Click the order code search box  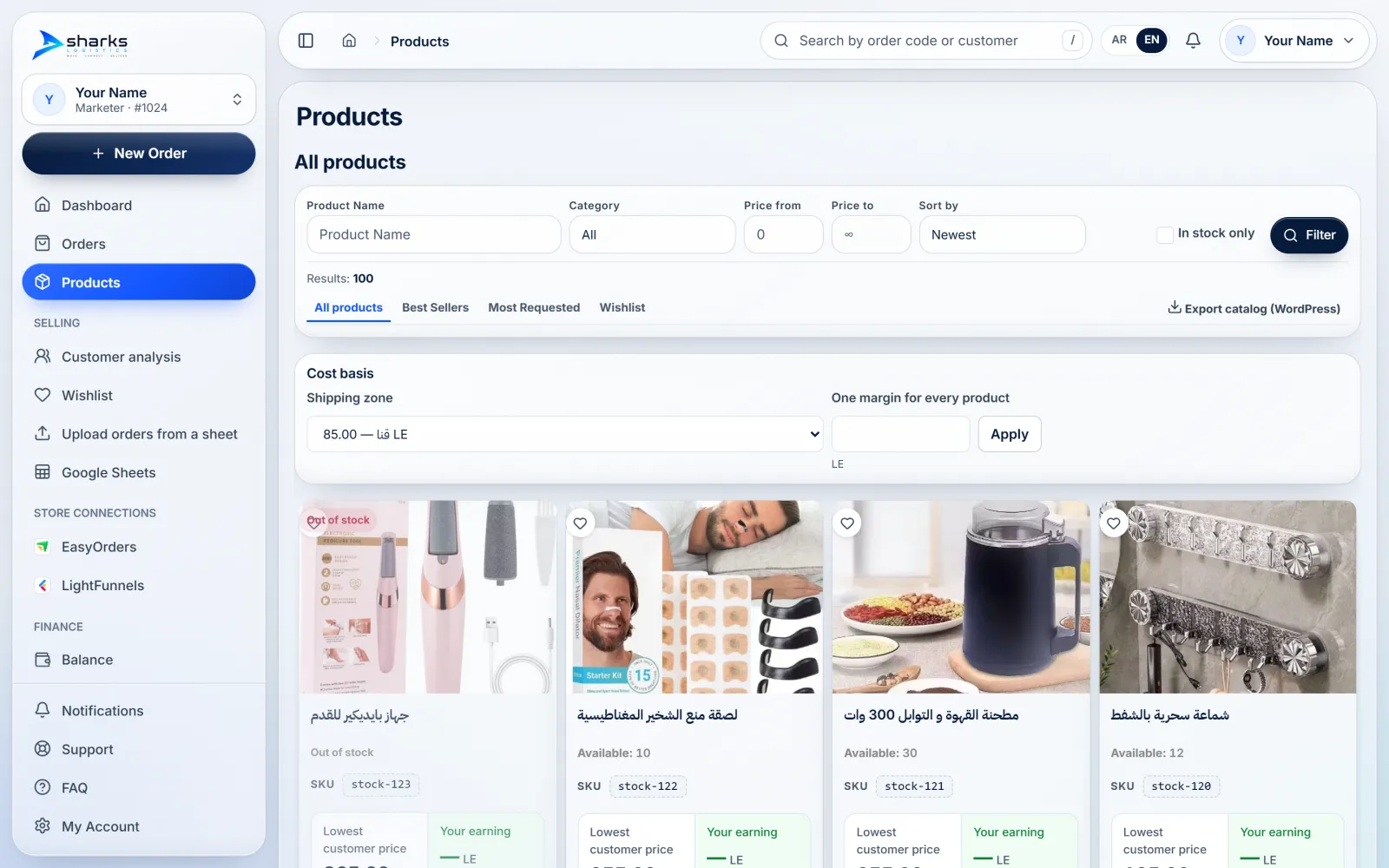click(x=925, y=41)
